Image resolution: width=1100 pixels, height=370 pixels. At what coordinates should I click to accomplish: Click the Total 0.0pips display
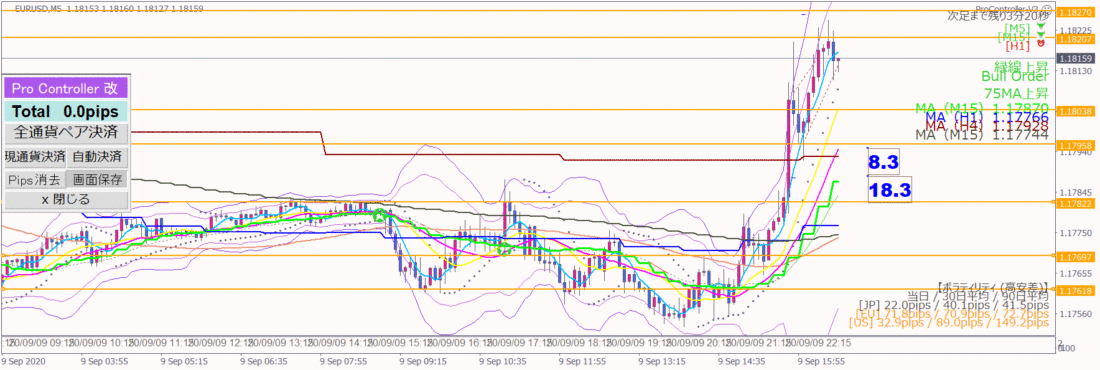[66, 112]
